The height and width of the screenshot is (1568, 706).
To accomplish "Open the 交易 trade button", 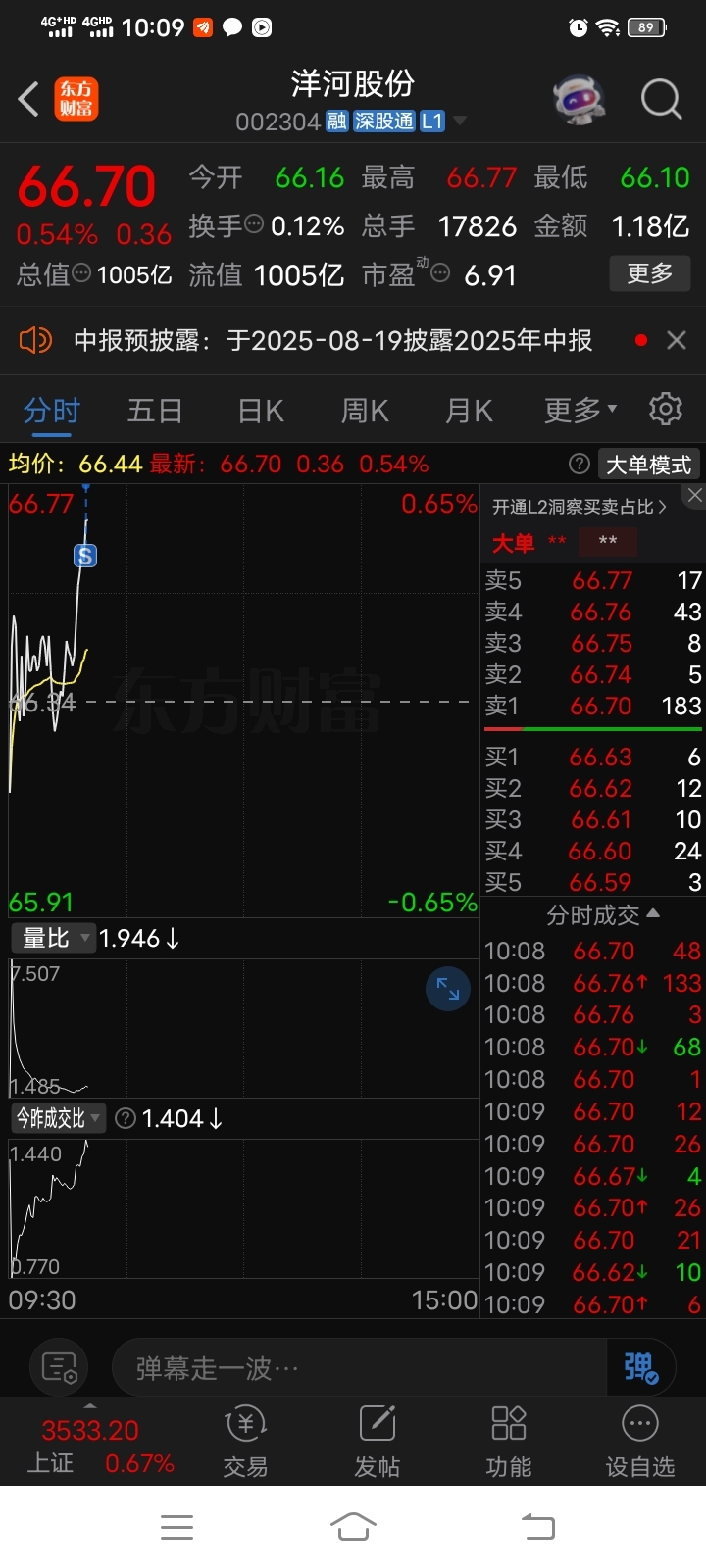I will click(x=245, y=1443).
